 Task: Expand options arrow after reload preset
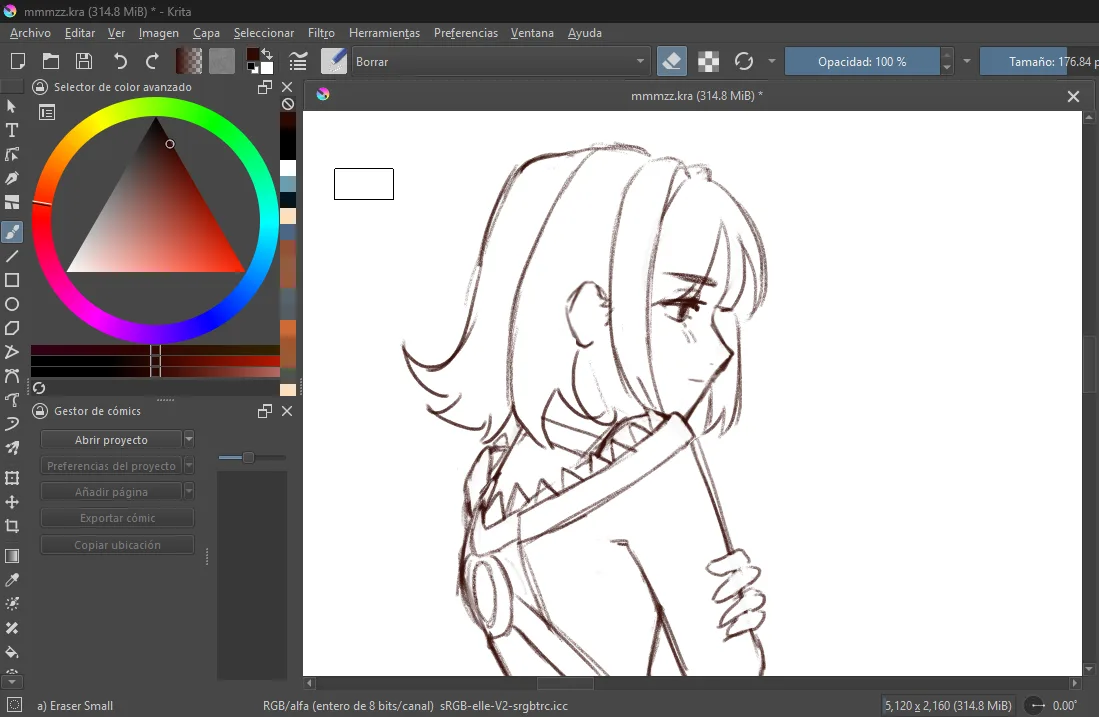[772, 61]
